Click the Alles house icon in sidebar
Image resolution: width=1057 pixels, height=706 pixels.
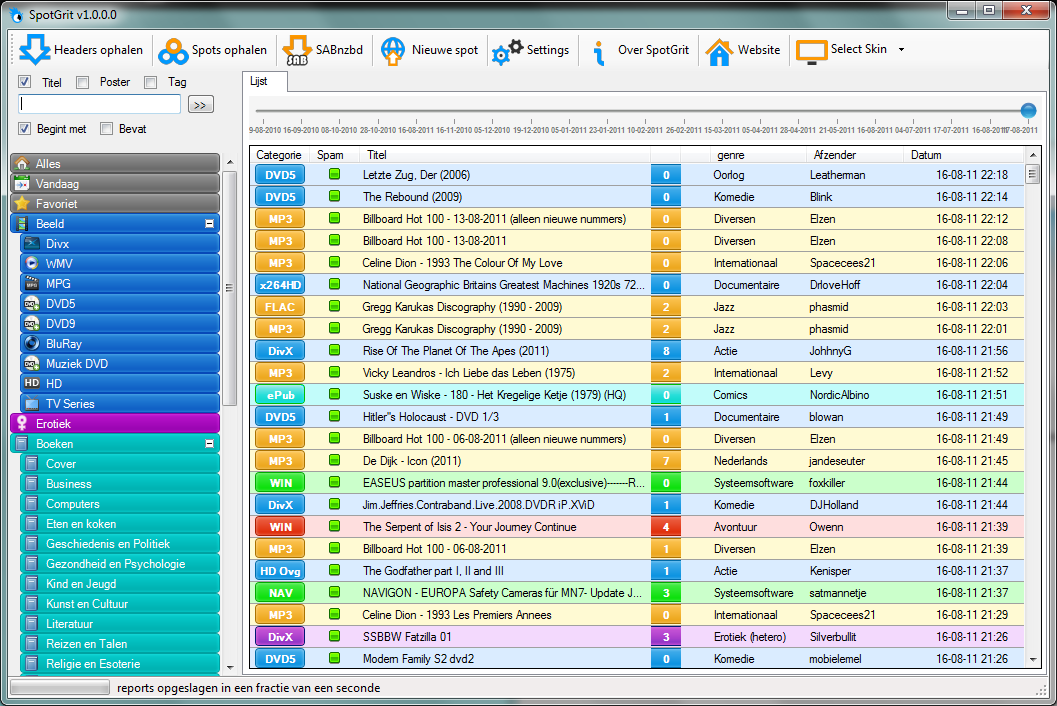[22, 164]
